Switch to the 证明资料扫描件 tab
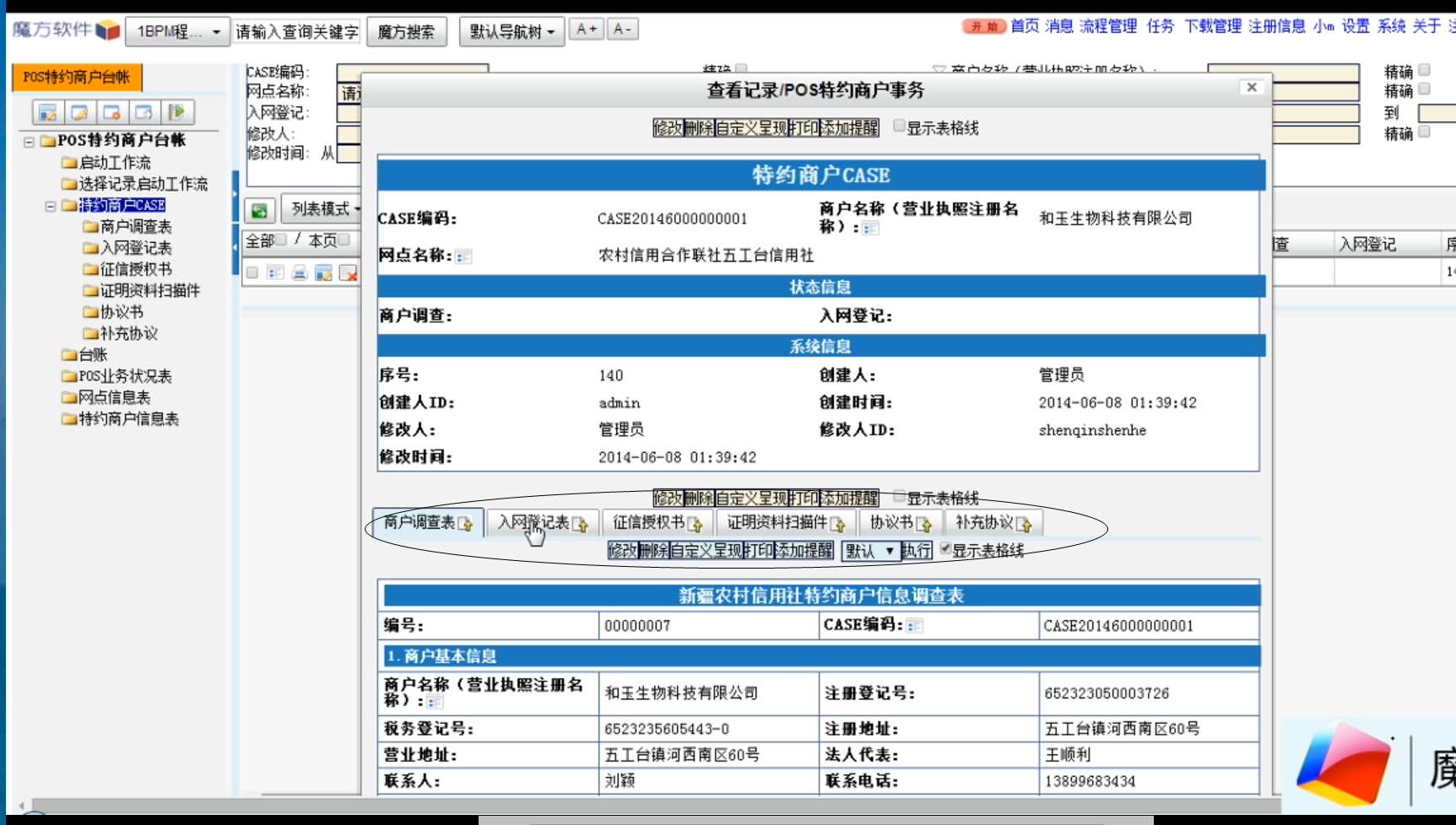Screen dimensions: 1456x825 (786, 523)
